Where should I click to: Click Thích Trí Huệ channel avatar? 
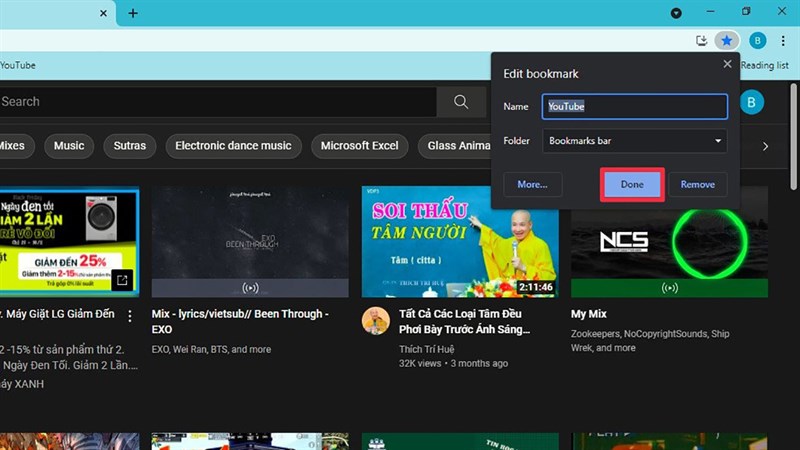(375, 320)
